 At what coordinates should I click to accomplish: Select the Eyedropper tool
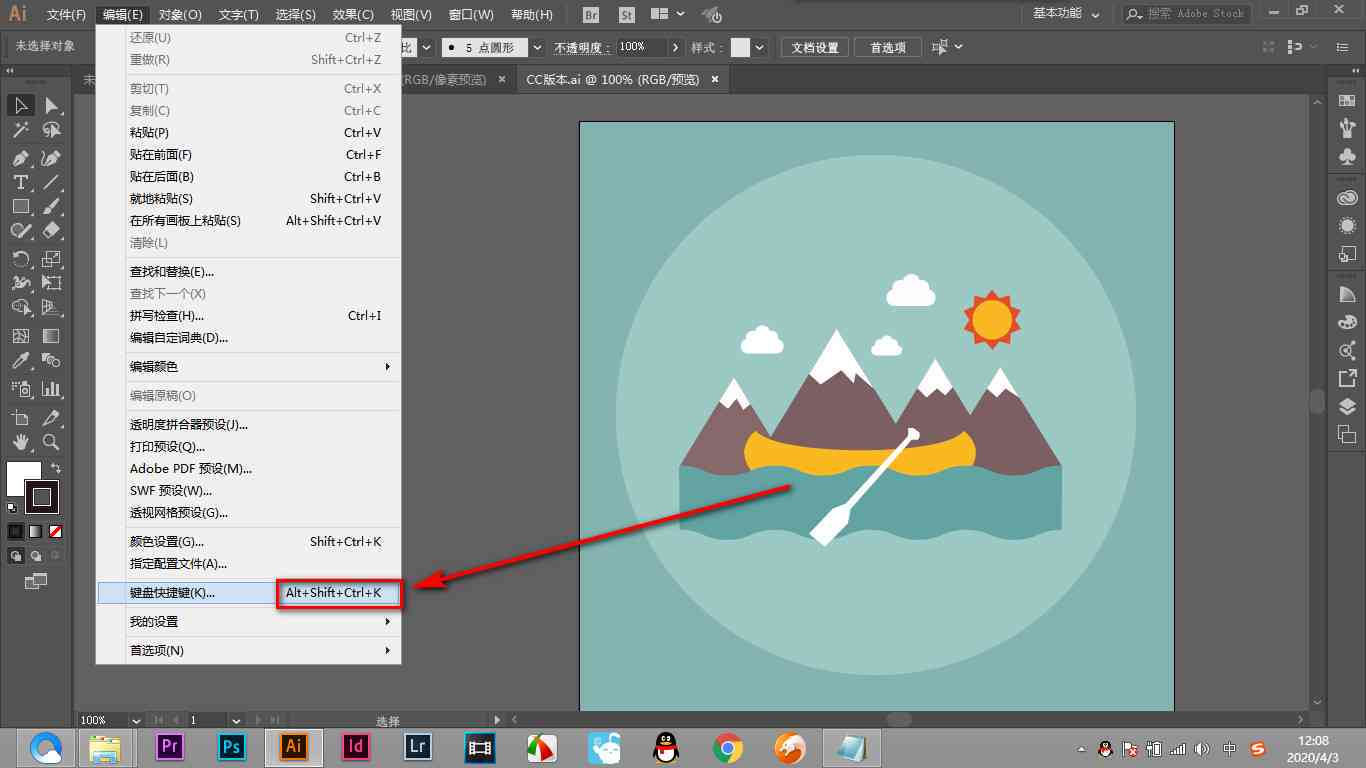click(20, 360)
